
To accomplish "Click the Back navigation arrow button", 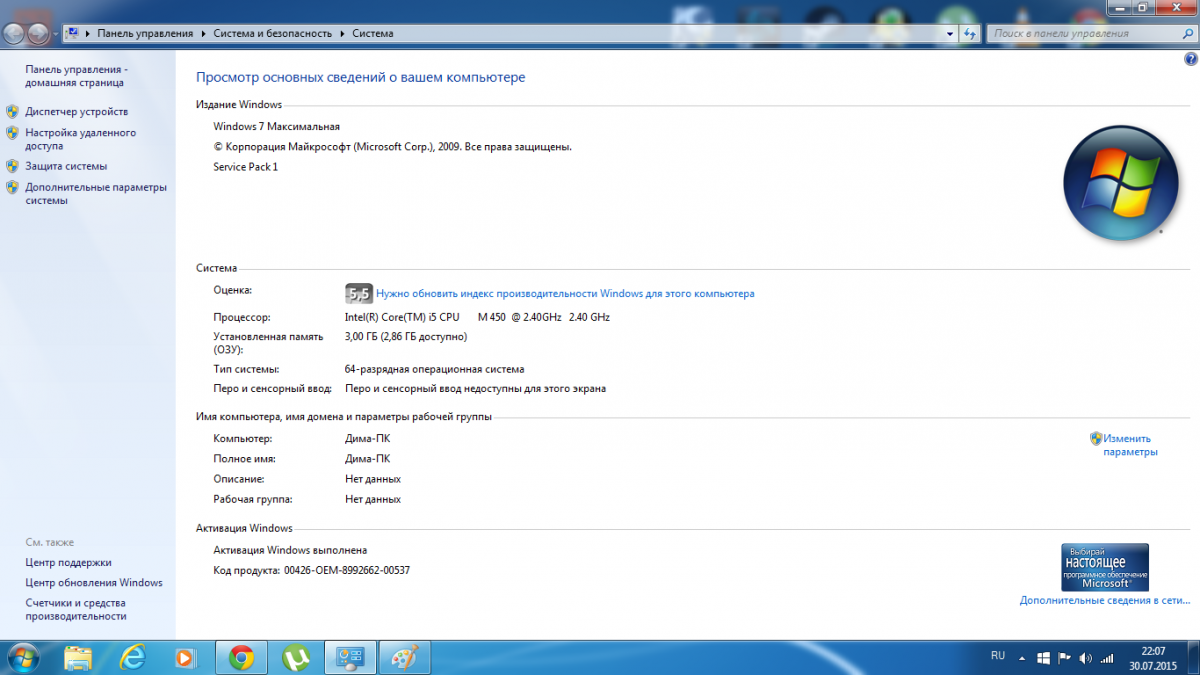I will coord(14,33).
